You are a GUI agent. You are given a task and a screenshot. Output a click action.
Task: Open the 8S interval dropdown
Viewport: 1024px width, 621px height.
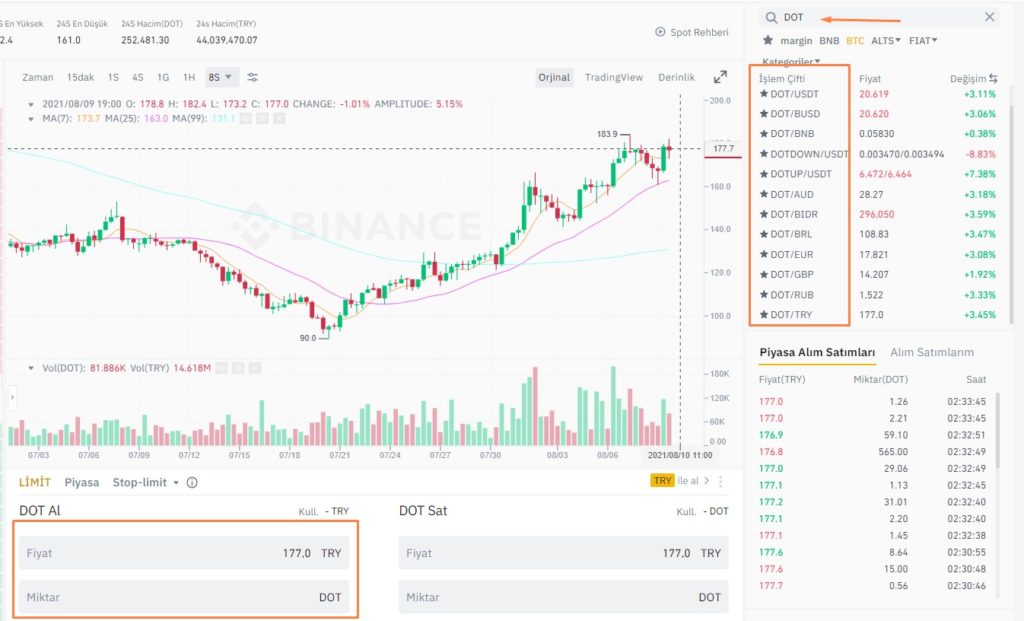(220, 77)
